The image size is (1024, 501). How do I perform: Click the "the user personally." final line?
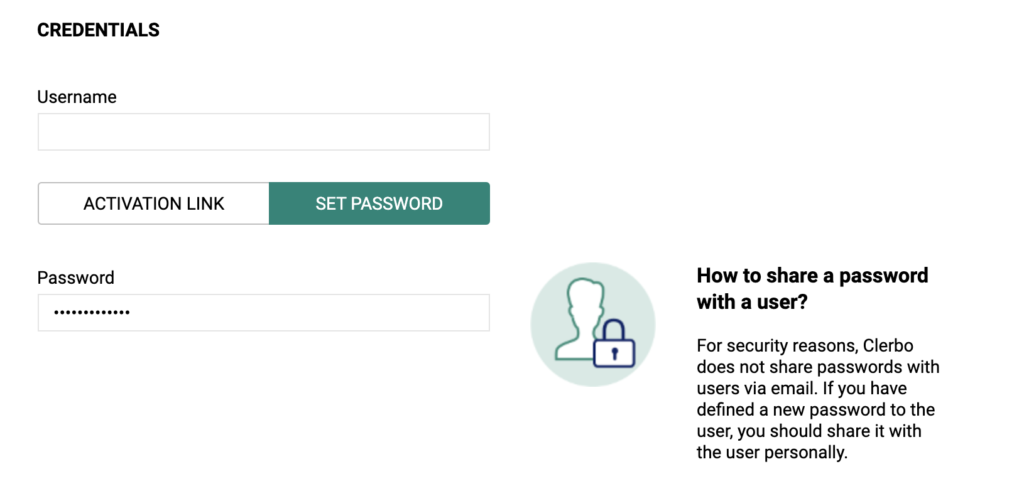(772, 453)
